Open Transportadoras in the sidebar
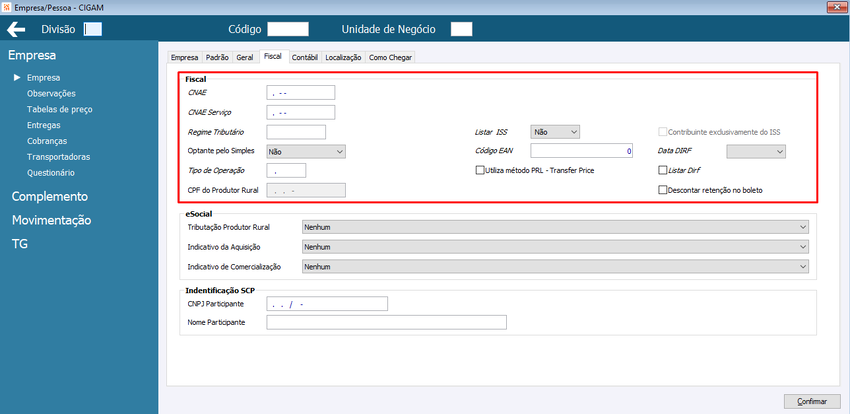 [x=59, y=157]
